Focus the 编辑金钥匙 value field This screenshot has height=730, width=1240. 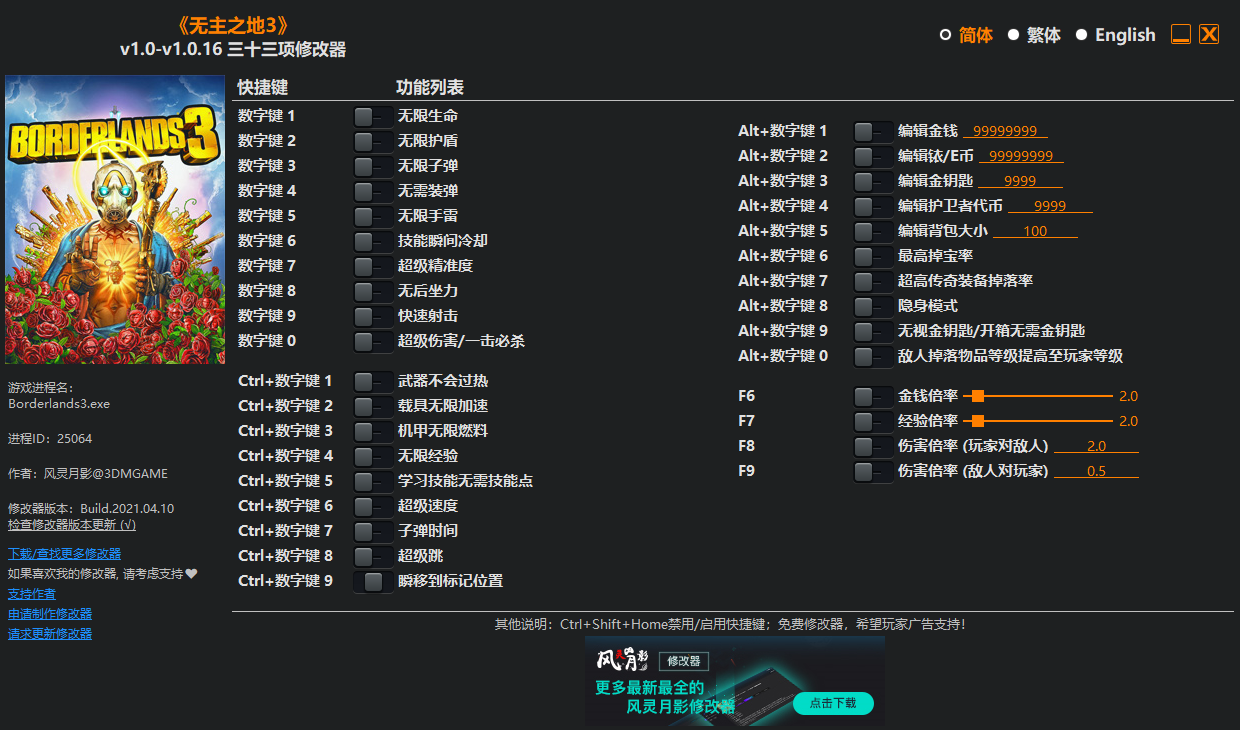click(x=1020, y=181)
